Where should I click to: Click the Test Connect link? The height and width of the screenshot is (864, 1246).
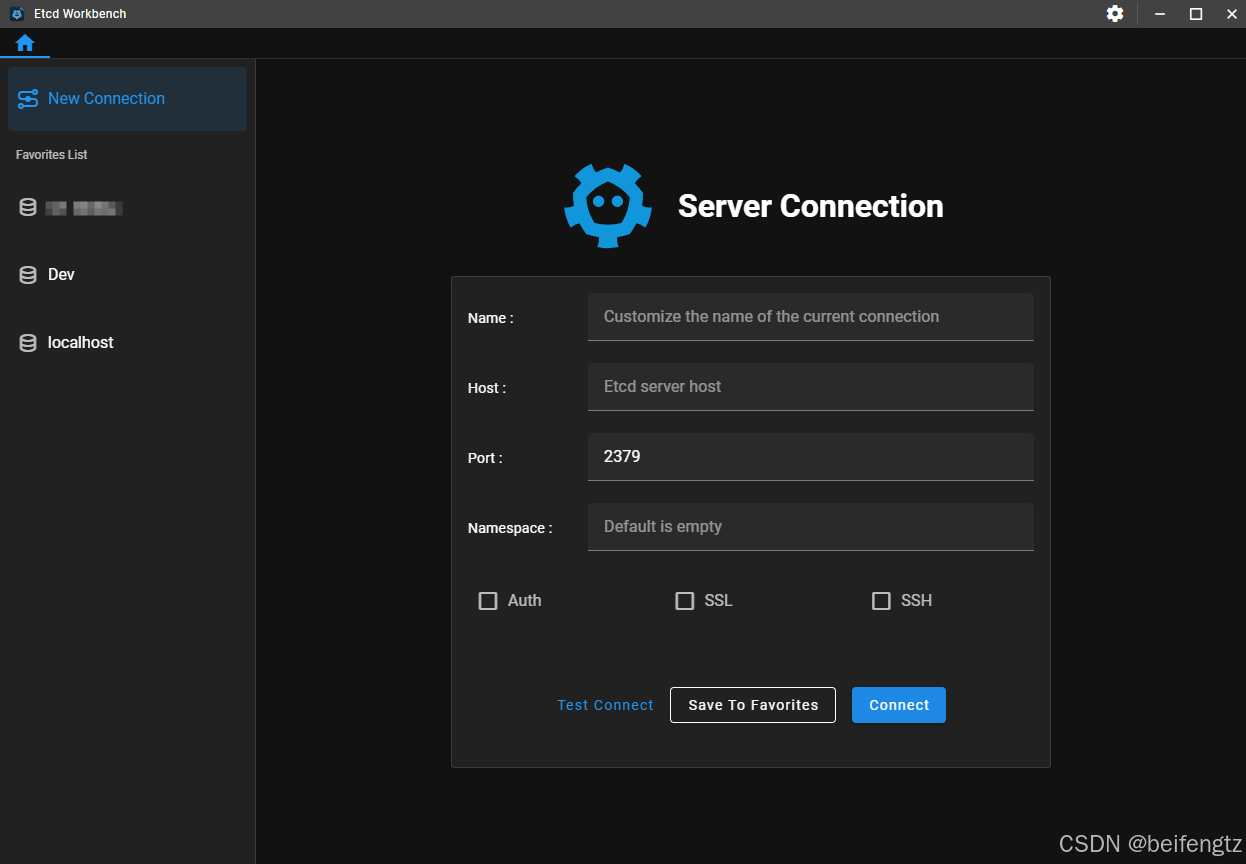pos(605,705)
